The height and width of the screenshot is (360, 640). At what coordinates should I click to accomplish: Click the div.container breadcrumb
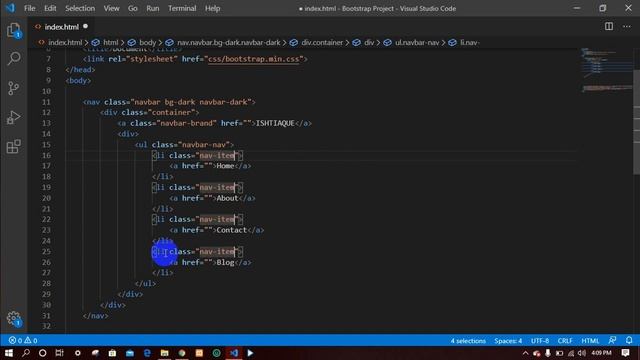pos(322,42)
